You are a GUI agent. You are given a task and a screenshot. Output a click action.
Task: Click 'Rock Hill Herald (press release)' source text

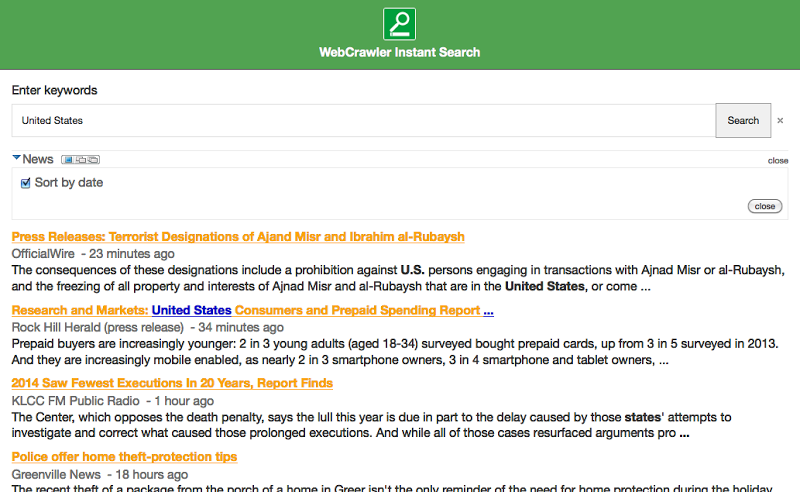[97, 327]
